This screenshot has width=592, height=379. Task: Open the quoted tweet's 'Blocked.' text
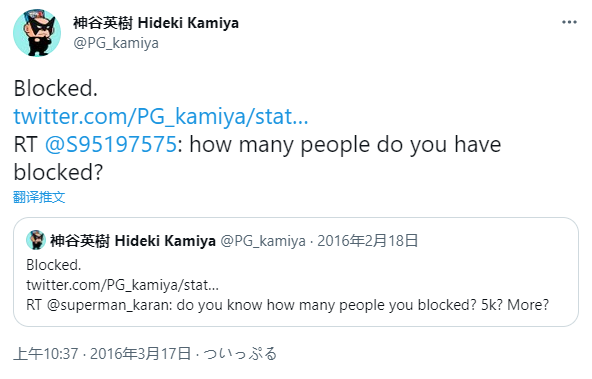pyautogui.click(x=54, y=265)
